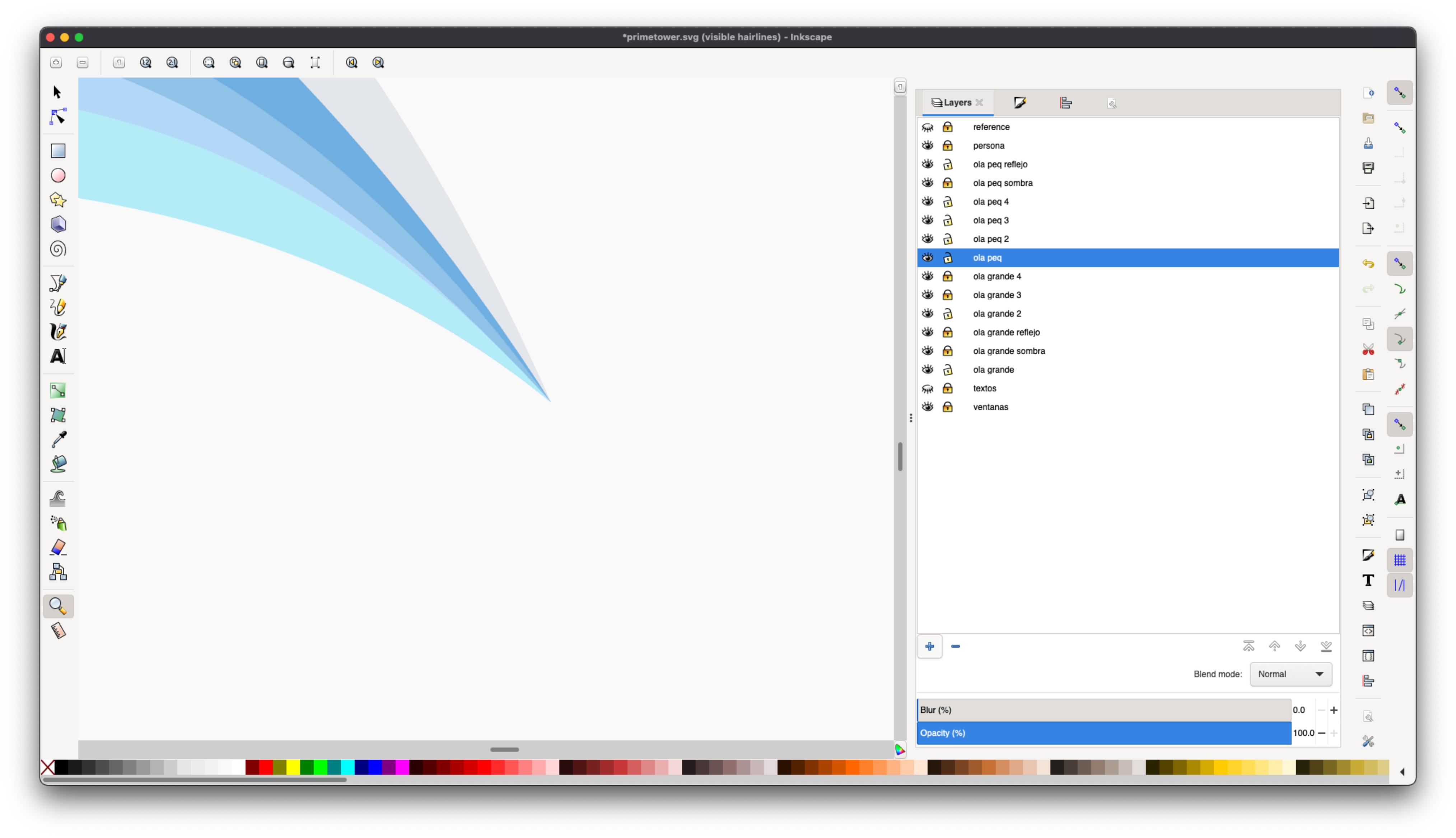
Task: Select the Gradient tool
Action: tap(58, 391)
